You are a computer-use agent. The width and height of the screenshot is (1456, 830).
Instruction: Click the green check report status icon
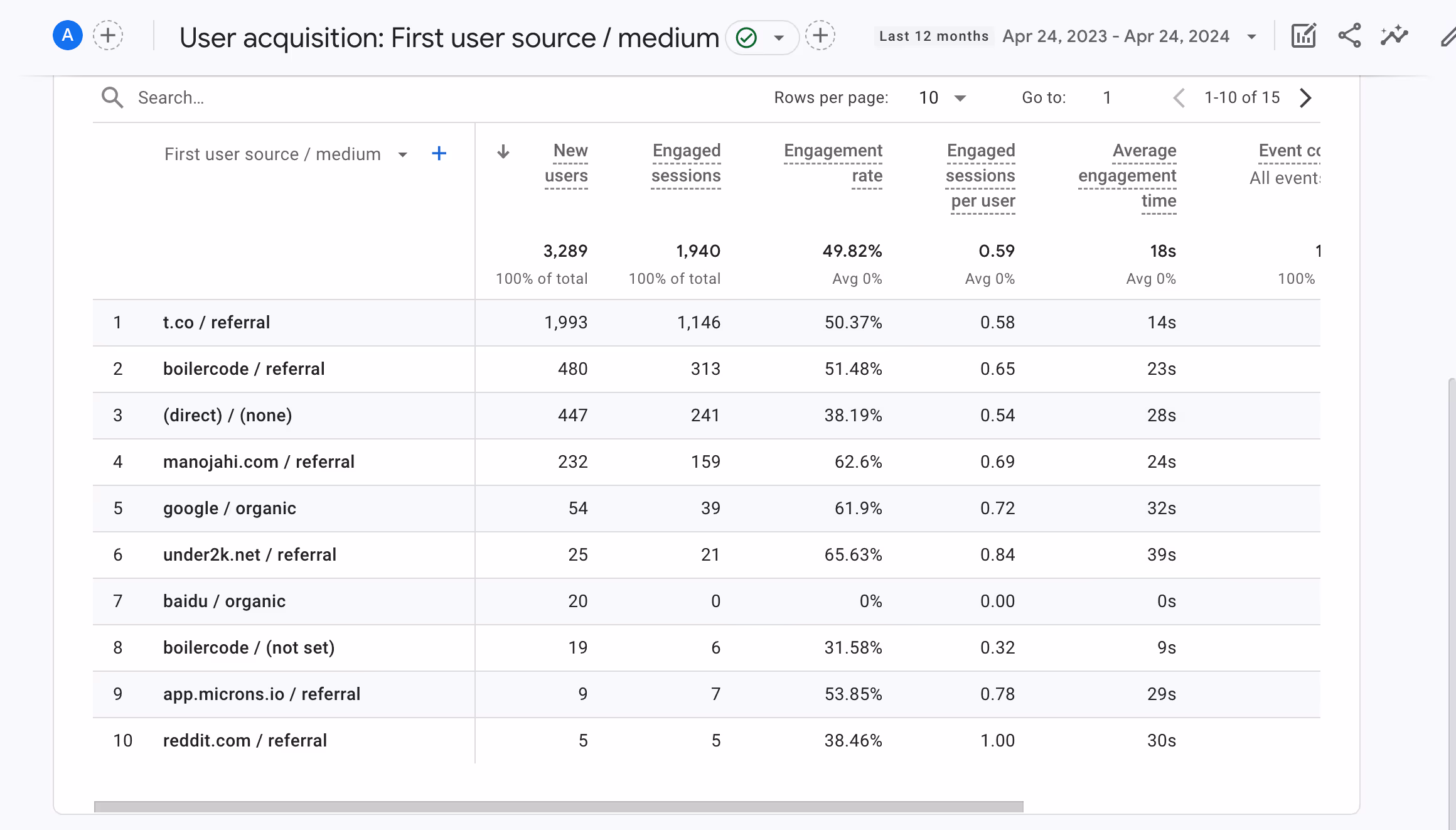(x=746, y=38)
